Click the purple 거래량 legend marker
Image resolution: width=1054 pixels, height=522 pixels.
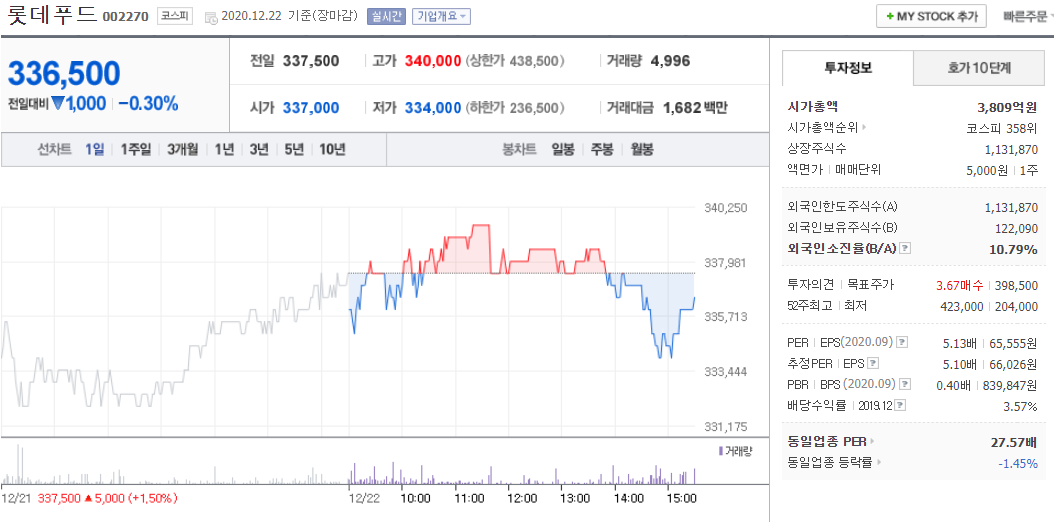click(721, 450)
